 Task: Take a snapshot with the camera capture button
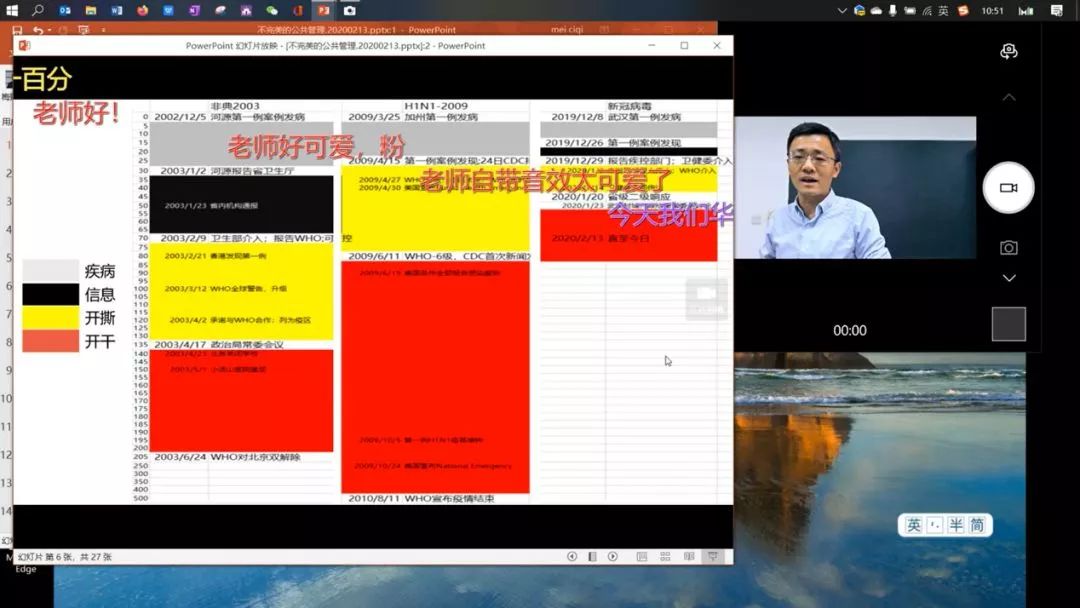tap(1007, 245)
